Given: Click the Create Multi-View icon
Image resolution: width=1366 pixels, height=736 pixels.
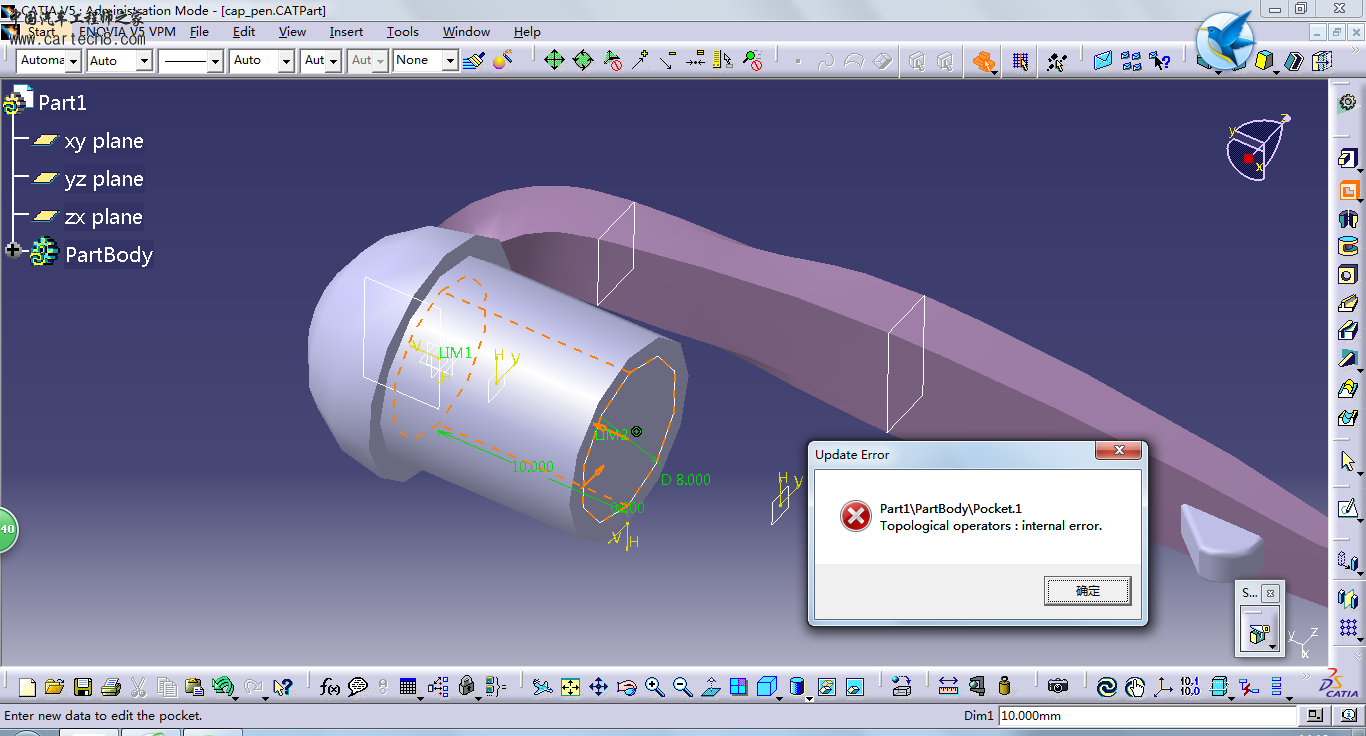Looking at the screenshot, I should click(738, 687).
